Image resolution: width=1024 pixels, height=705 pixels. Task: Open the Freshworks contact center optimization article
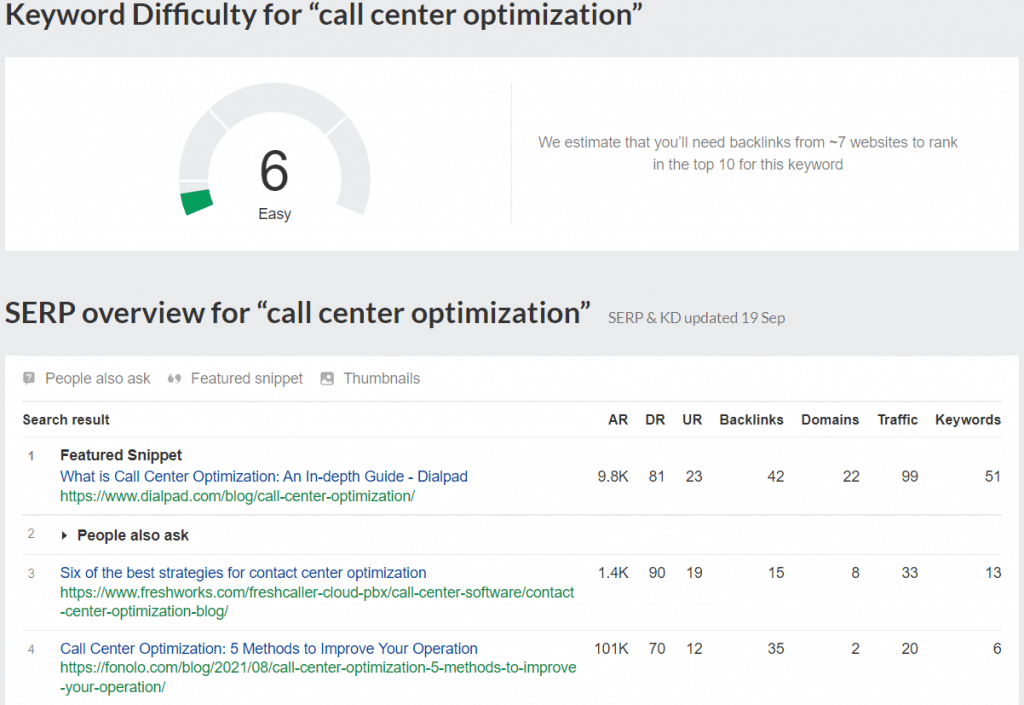point(240,572)
